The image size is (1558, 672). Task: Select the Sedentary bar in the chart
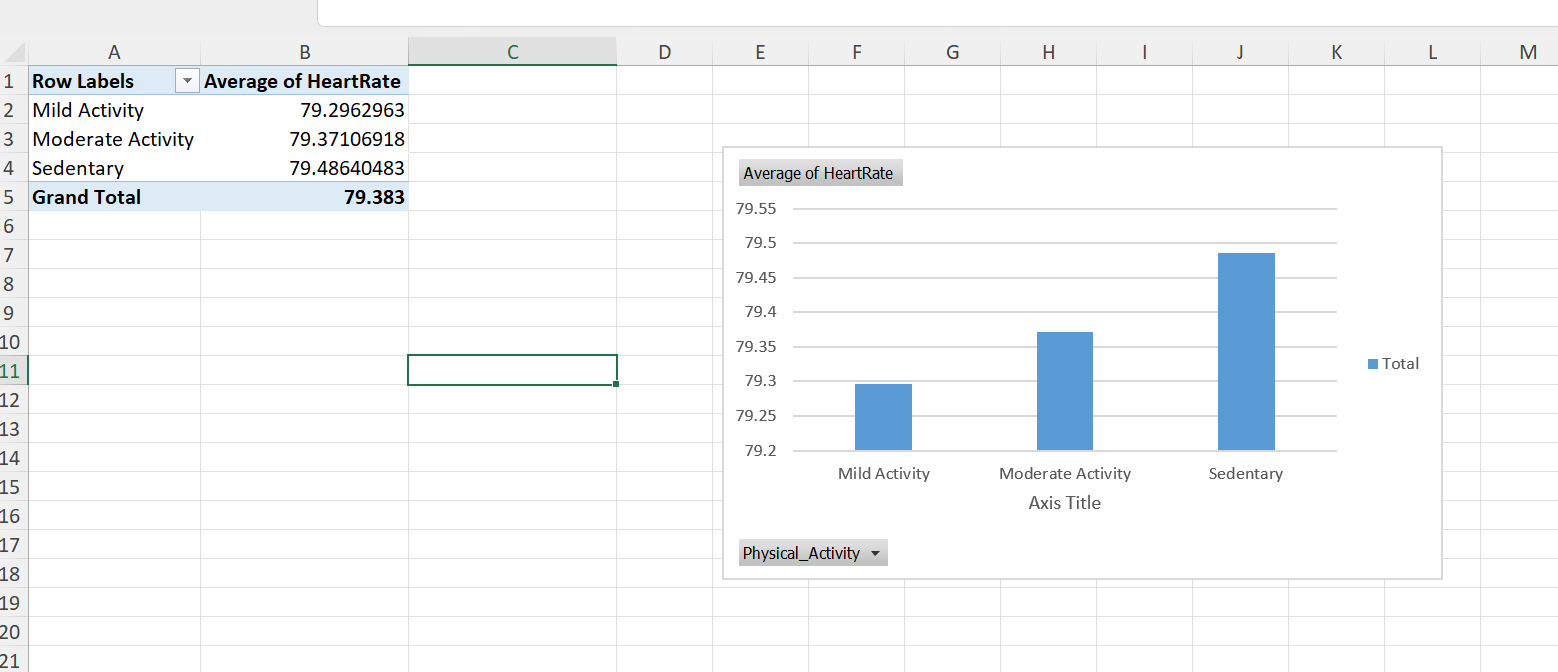(x=1245, y=350)
